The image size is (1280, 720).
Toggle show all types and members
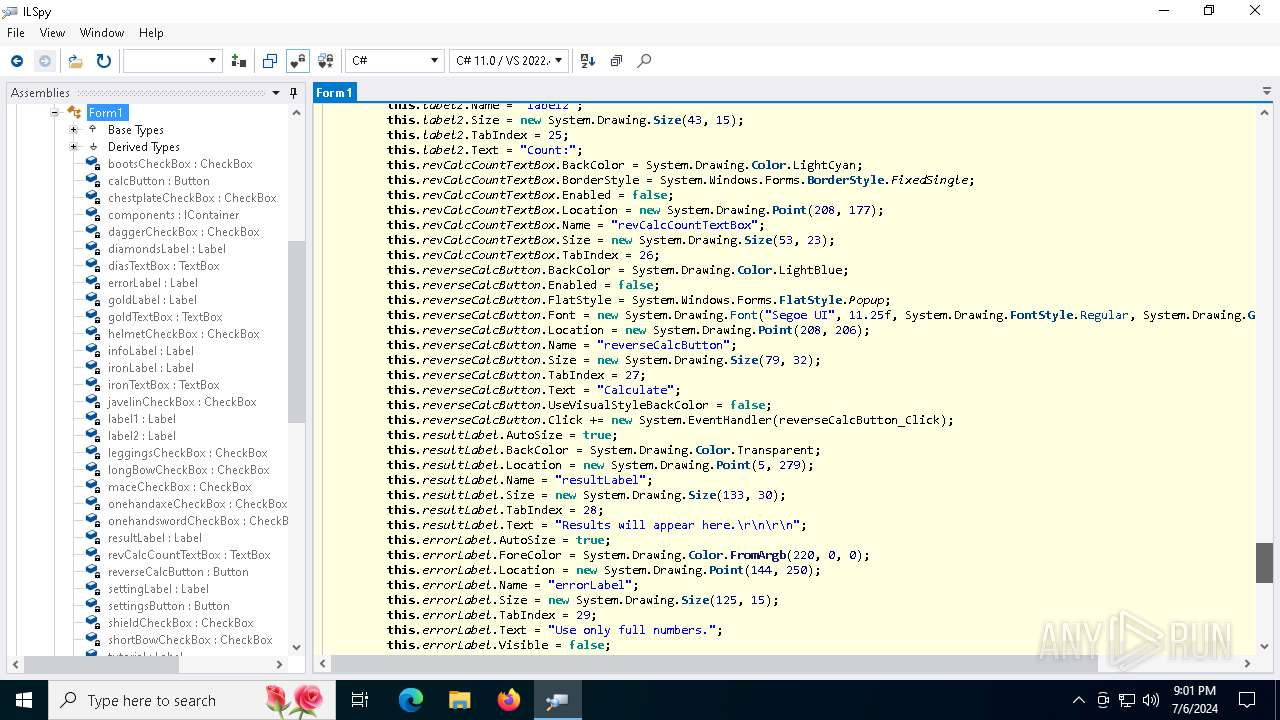[x=325, y=61]
